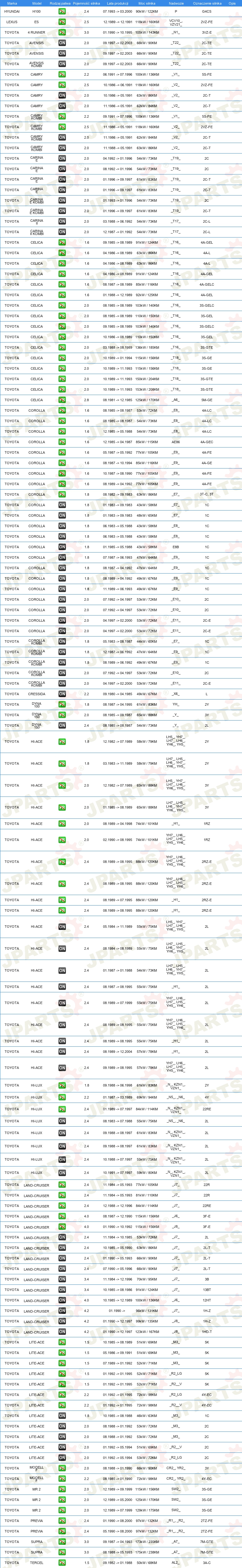The image size is (242, 1568).
Task: Click the diesel ON icon in the Land-Cruiser 3B row
Action: [x=62, y=1280]
